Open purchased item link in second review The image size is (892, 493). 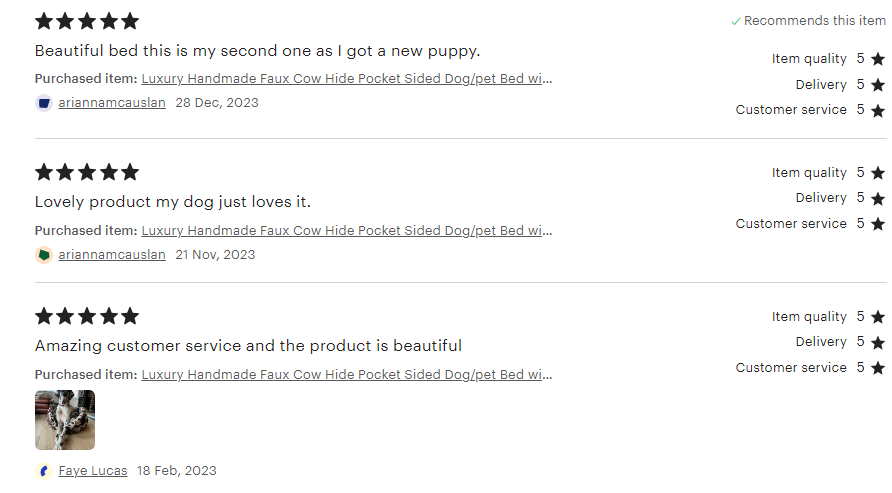coord(346,231)
